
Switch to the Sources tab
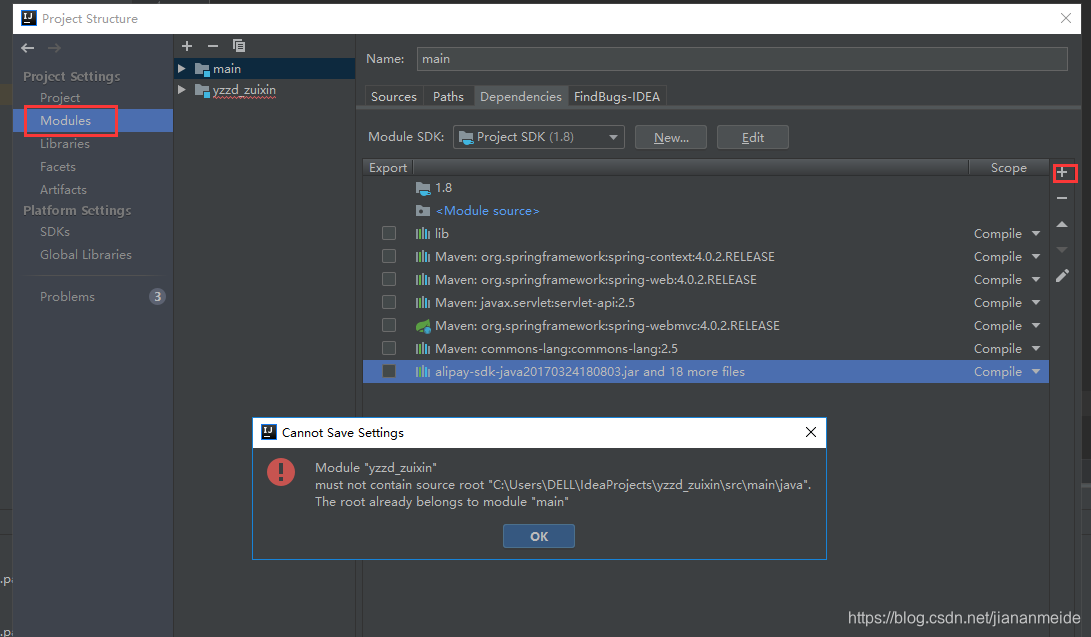(x=393, y=96)
